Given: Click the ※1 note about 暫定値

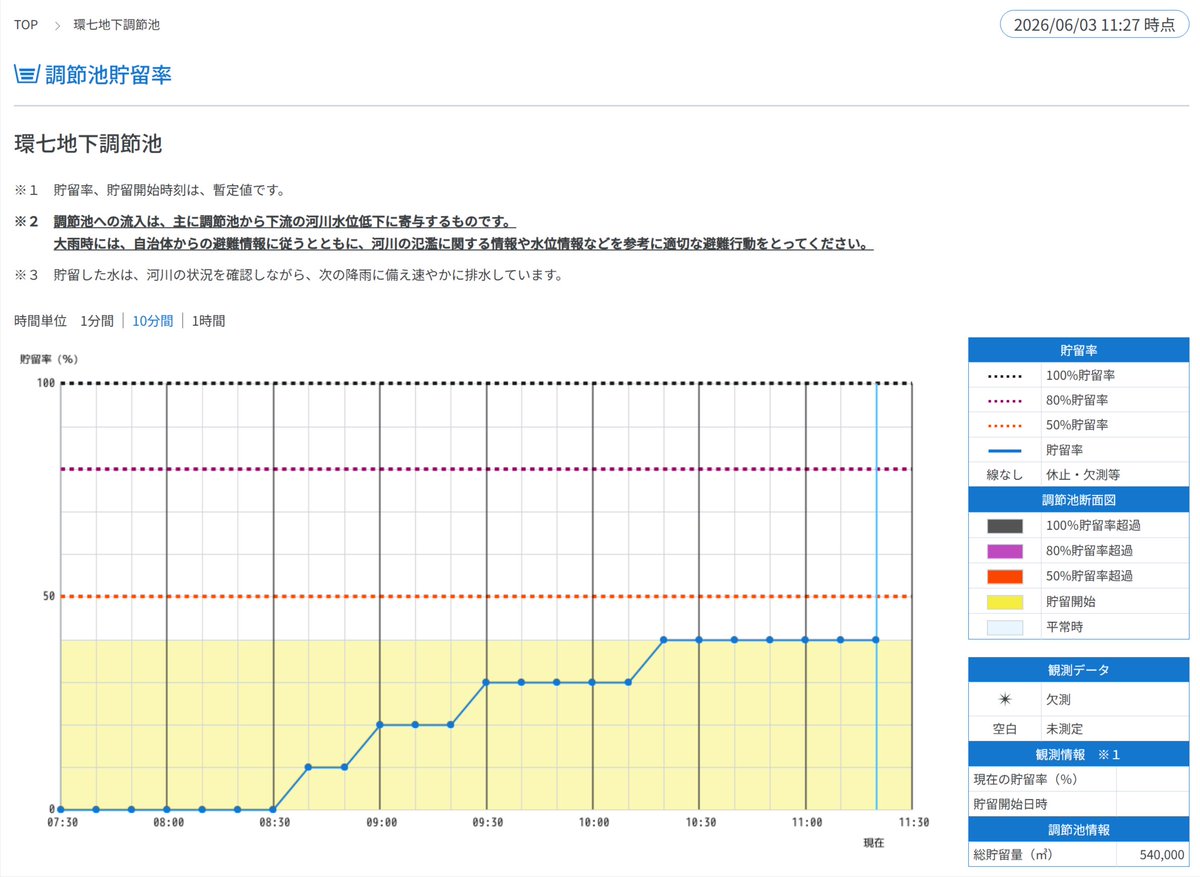Looking at the screenshot, I should (171, 189).
